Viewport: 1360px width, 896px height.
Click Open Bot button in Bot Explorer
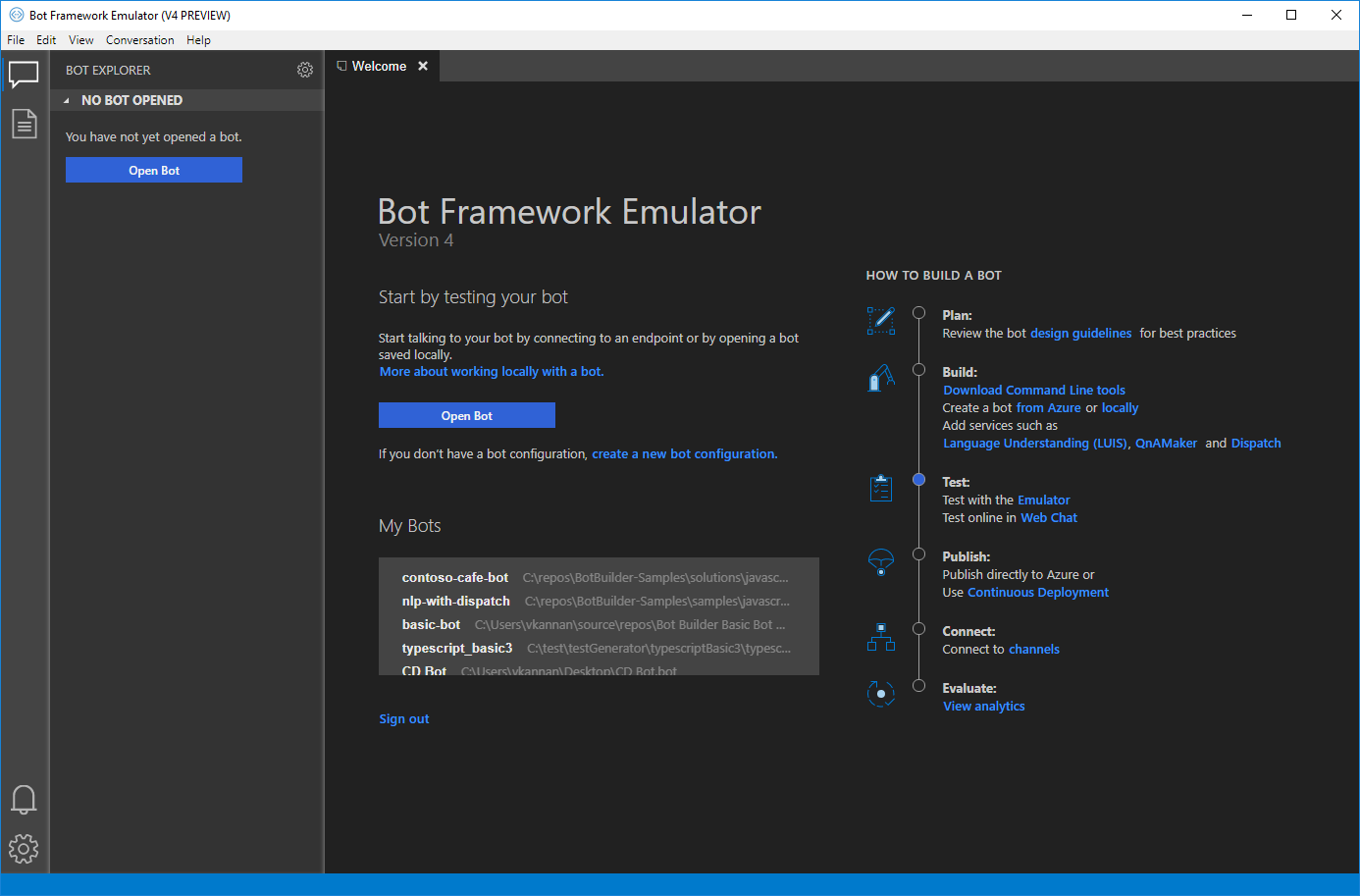[154, 170]
